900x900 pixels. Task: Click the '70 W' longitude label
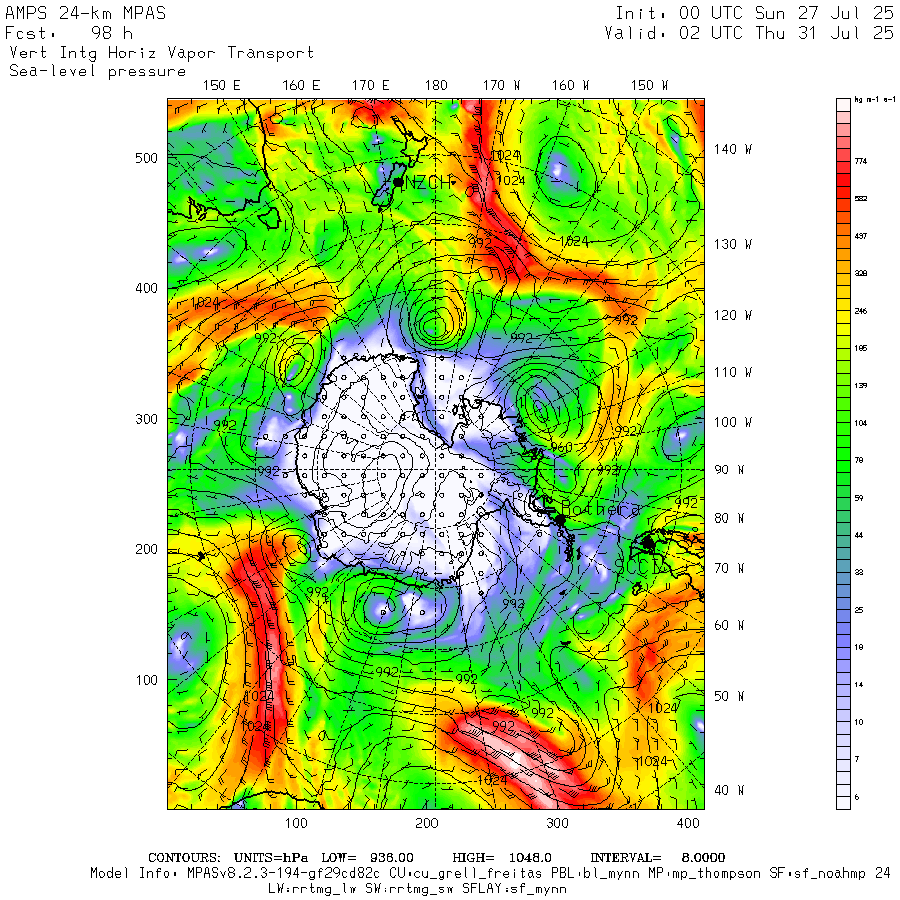729,568
